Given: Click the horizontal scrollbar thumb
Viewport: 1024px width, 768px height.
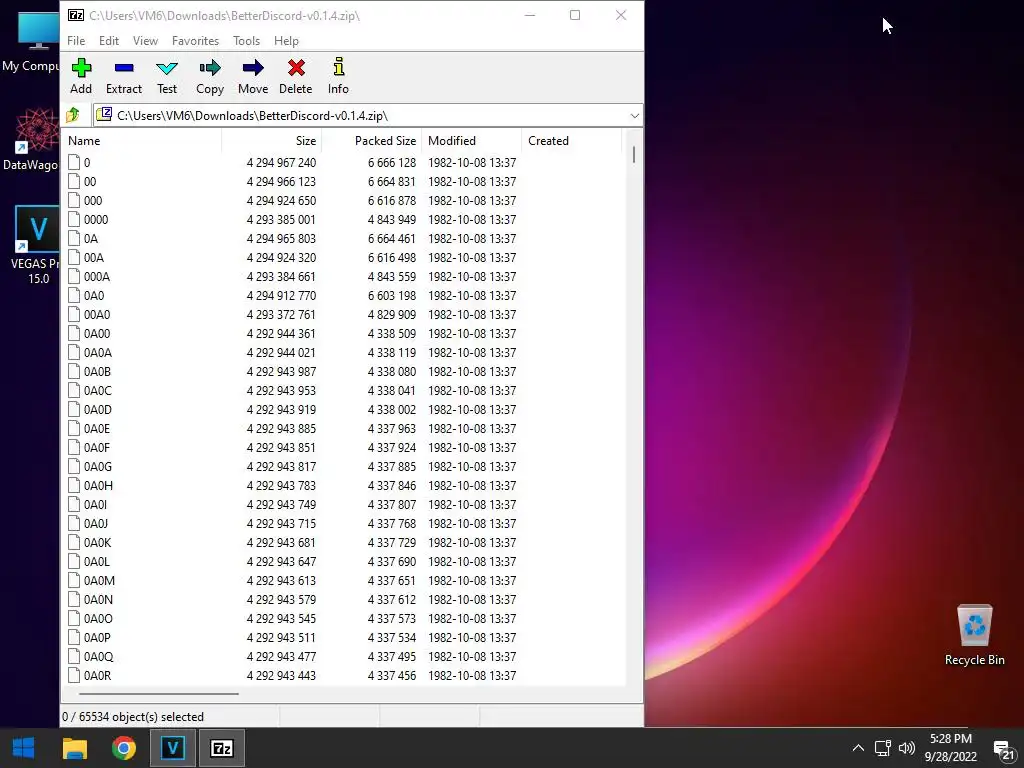Looking at the screenshot, I should pos(159,694).
